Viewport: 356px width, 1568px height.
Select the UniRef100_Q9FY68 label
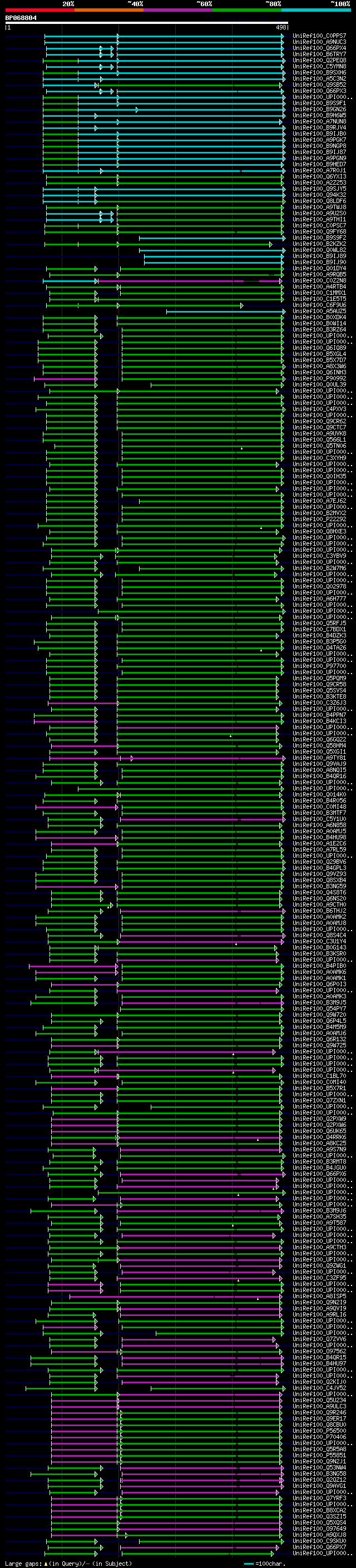tap(319, 232)
